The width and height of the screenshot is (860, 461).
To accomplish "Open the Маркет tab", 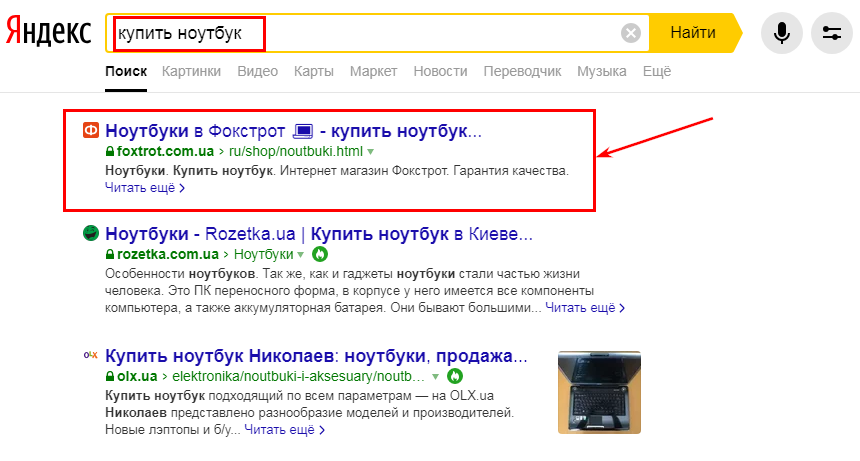I will tap(374, 71).
